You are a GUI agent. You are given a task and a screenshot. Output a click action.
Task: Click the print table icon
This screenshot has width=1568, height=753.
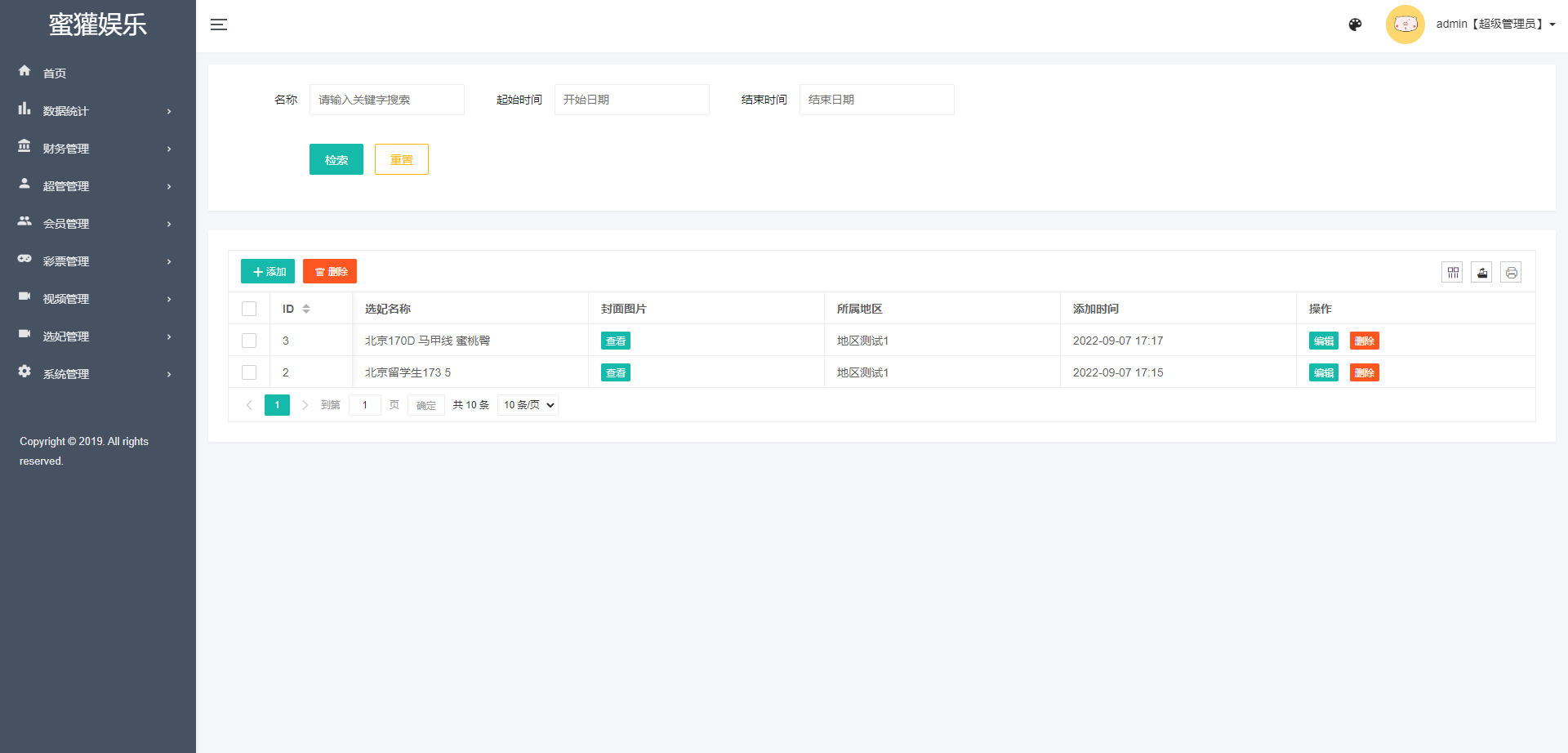coord(1511,273)
